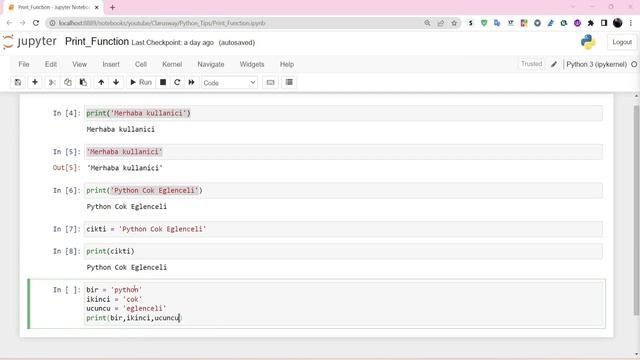Open the Edit menu
640x360 pixels.
point(51,64)
